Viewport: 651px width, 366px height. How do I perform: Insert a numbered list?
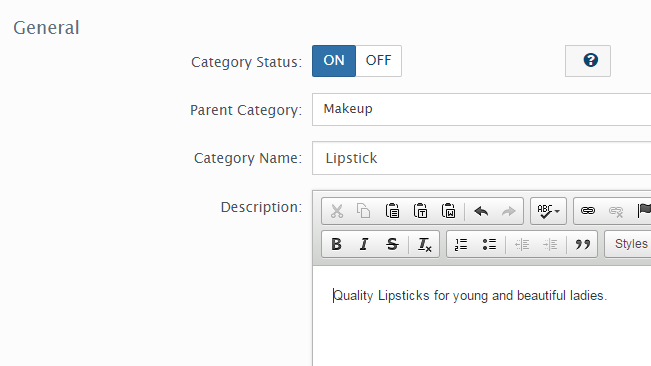tap(461, 244)
